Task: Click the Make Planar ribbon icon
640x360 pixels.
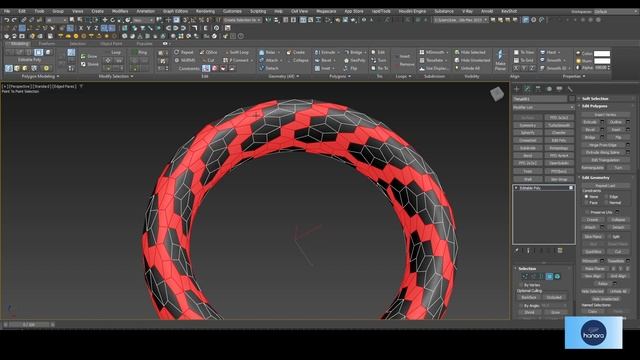Action: [x=500, y=54]
